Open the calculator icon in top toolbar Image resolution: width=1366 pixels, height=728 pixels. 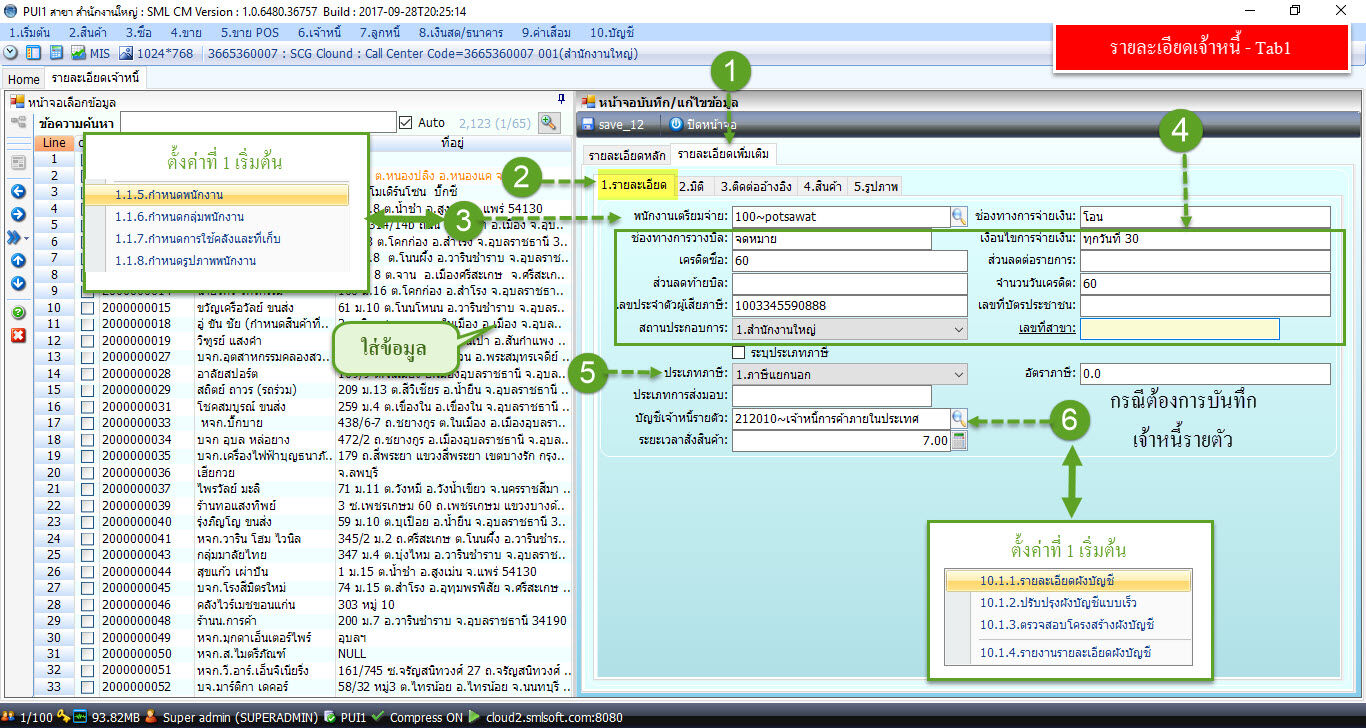[x=56, y=53]
